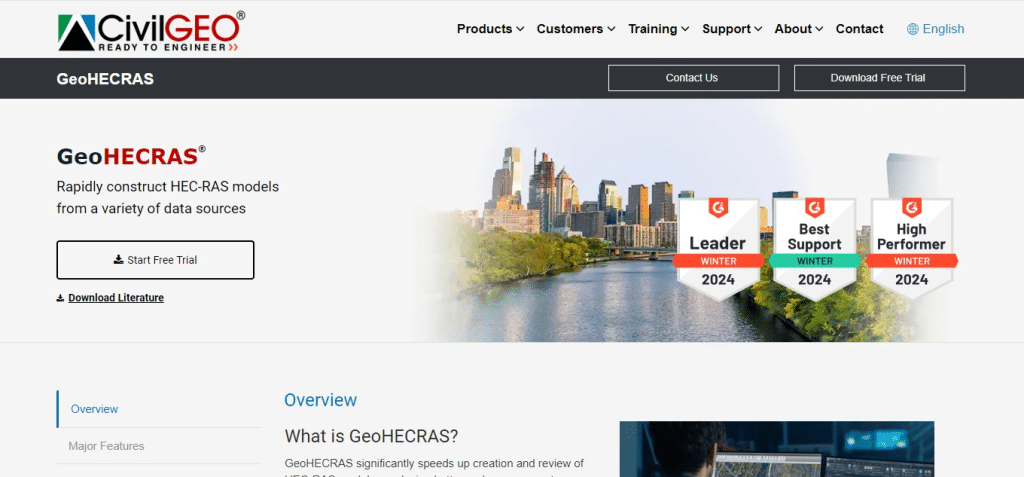The height and width of the screenshot is (477, 1024).
Task: Click the CivilGEO logo
Action: (151, 31)
